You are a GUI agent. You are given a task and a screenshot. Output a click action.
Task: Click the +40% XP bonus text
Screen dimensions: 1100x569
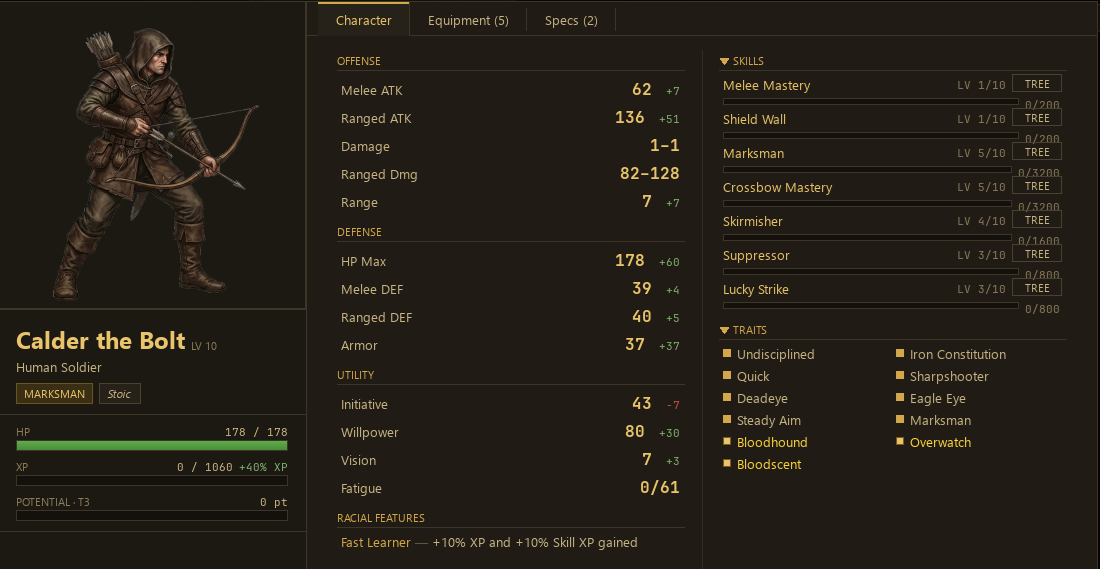pyautogui.click(x=263, y=467)
